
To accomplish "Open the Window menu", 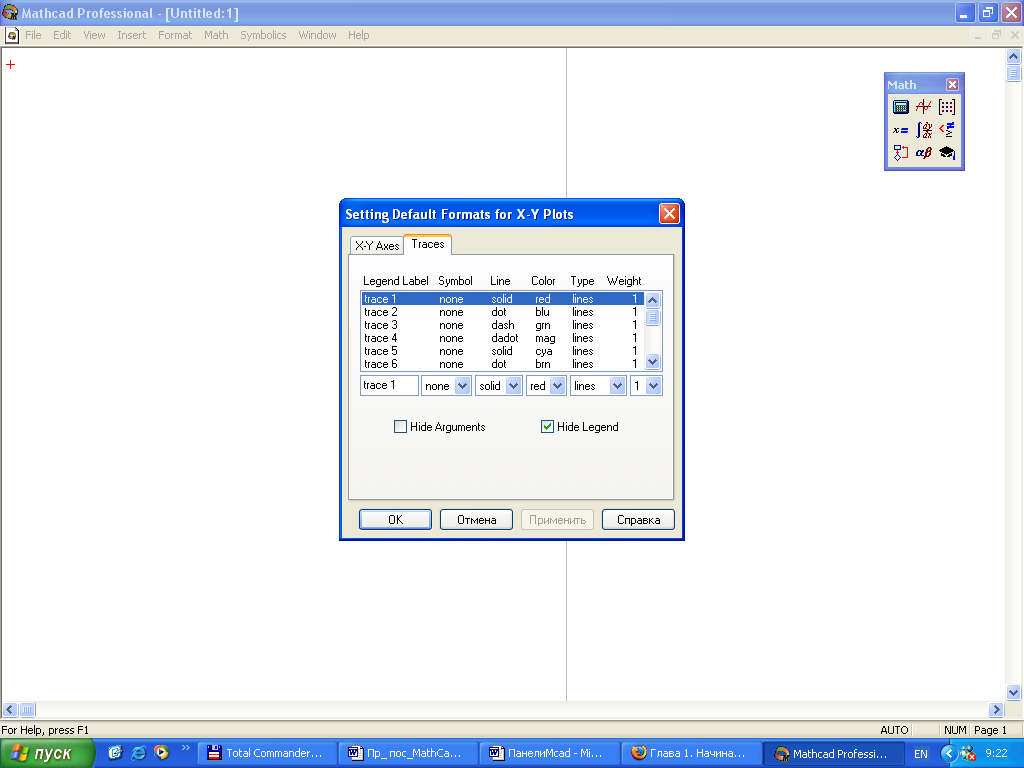I will [x=317, y=35].
